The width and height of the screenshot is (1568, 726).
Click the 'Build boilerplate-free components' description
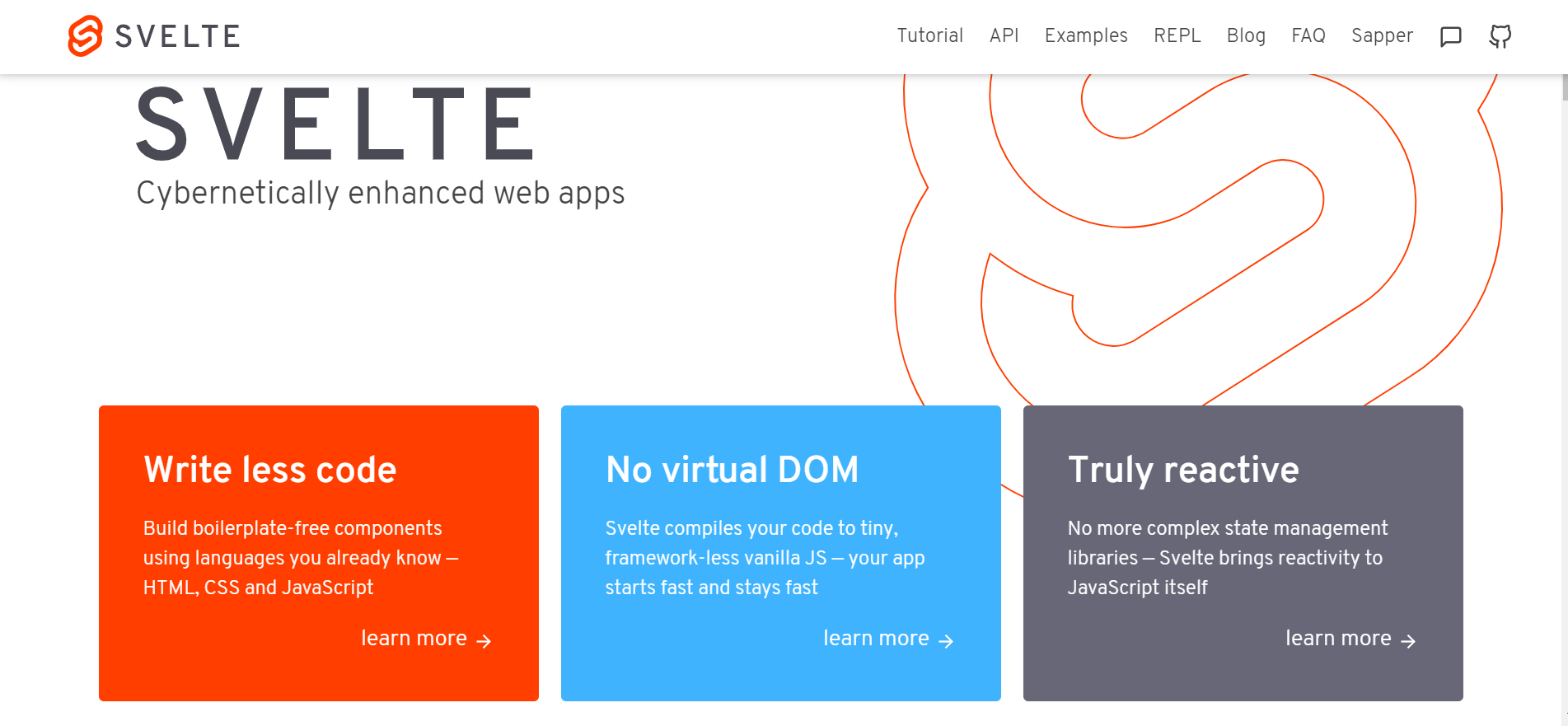click(301, 558)
